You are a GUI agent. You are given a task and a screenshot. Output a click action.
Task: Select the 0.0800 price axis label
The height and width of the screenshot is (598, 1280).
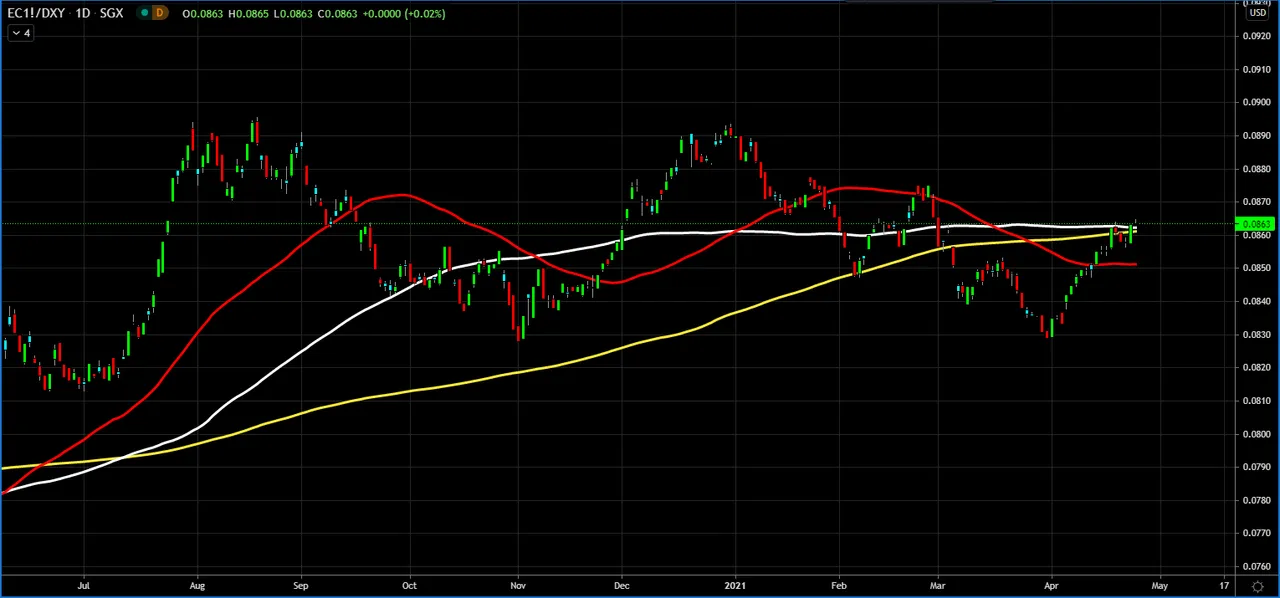[1257, 434]
